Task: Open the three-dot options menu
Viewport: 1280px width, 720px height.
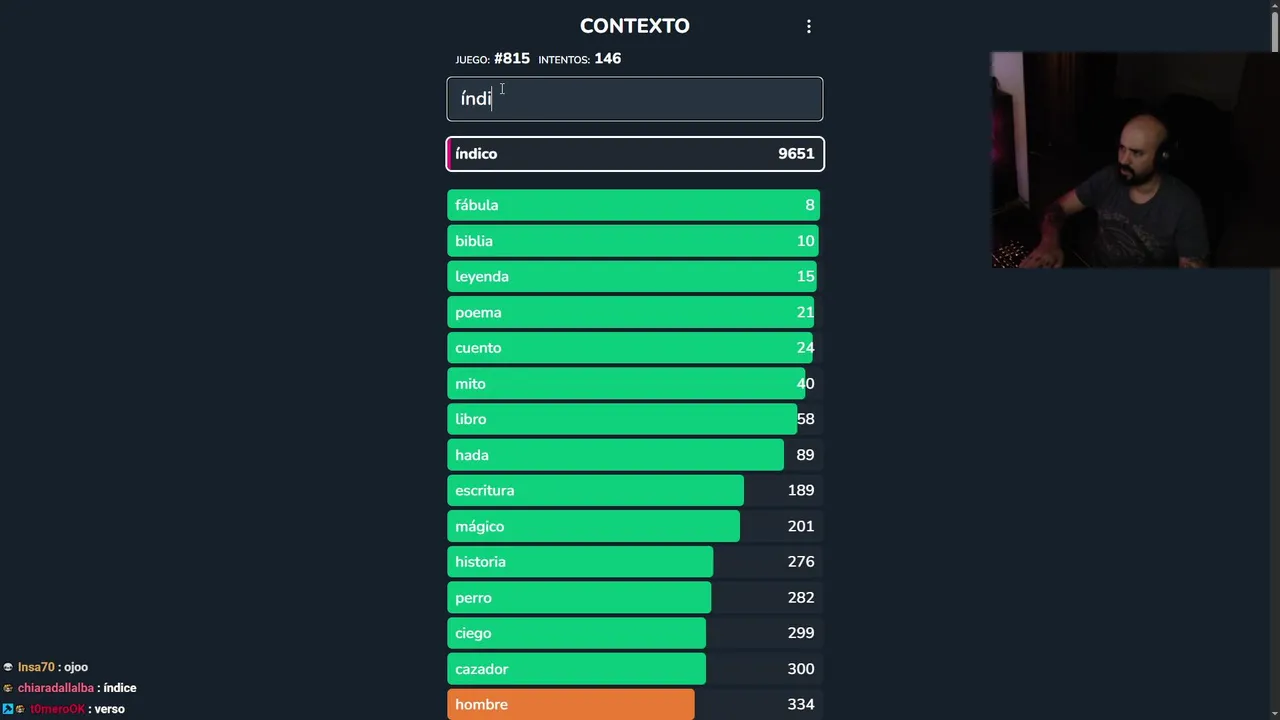Action: (x=809, y=27)
